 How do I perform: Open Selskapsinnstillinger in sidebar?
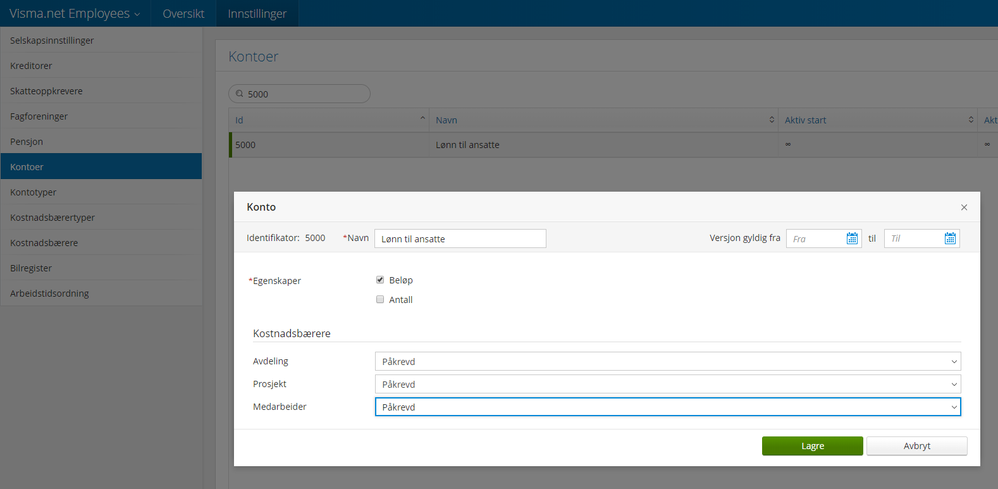101,40
